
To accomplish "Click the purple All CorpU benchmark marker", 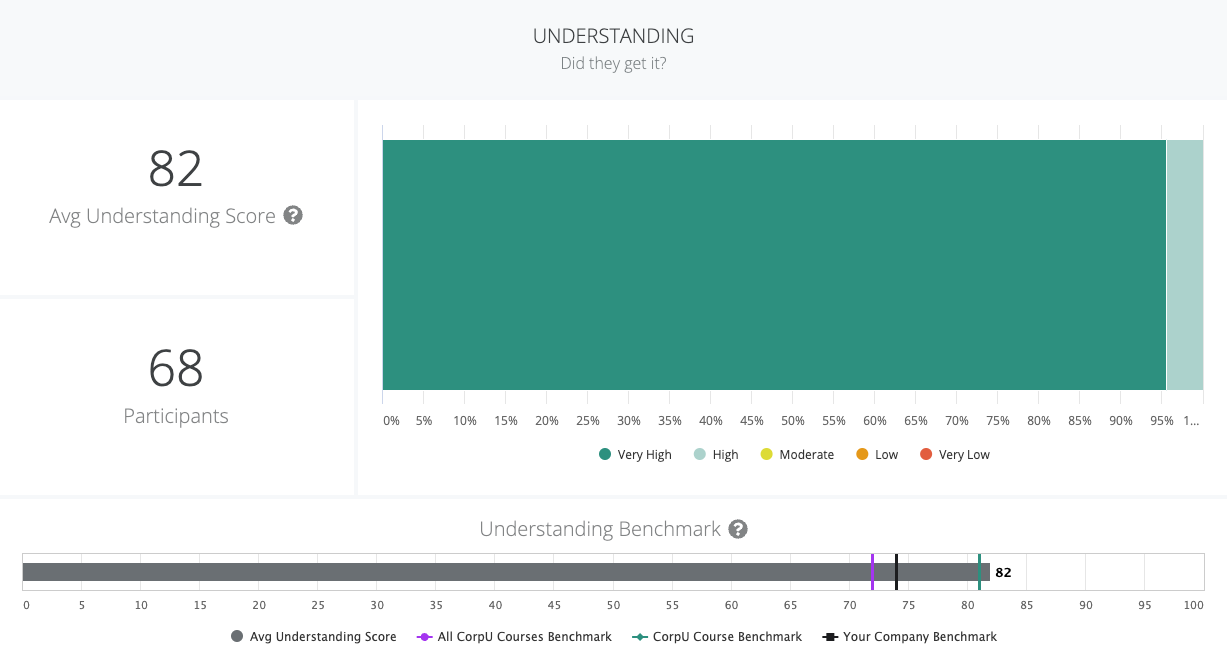I will point(872,572).
